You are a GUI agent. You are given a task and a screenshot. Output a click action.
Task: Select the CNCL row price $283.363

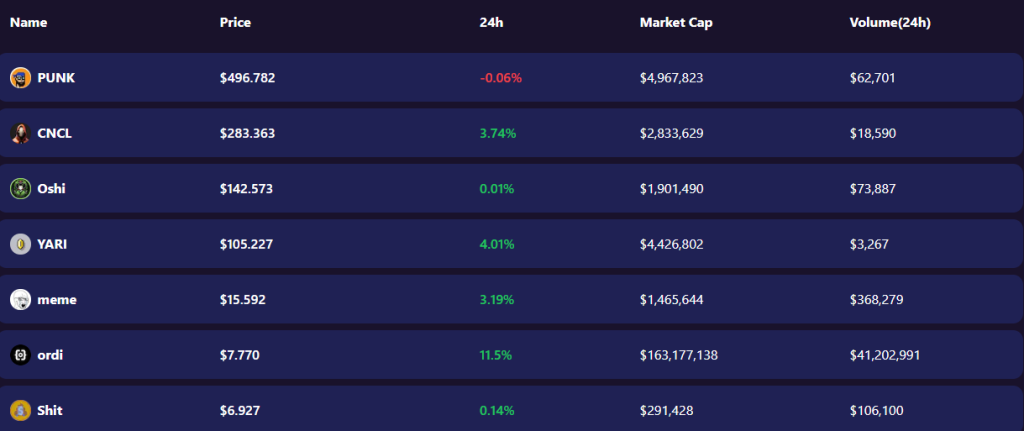pyautogui.click(x=248, y=133)
